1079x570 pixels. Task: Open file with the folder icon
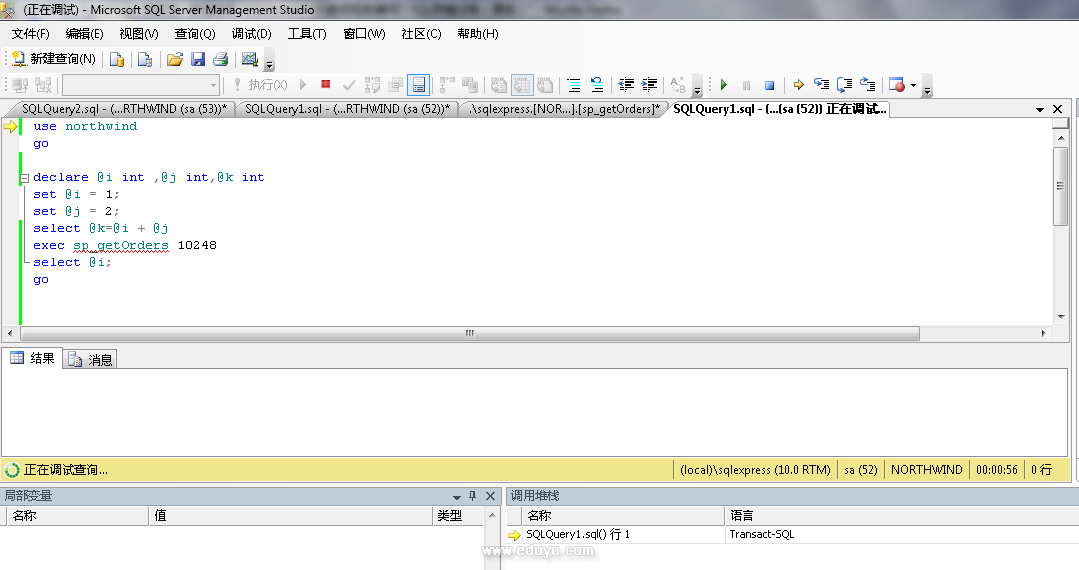click(x=175, y=59)
